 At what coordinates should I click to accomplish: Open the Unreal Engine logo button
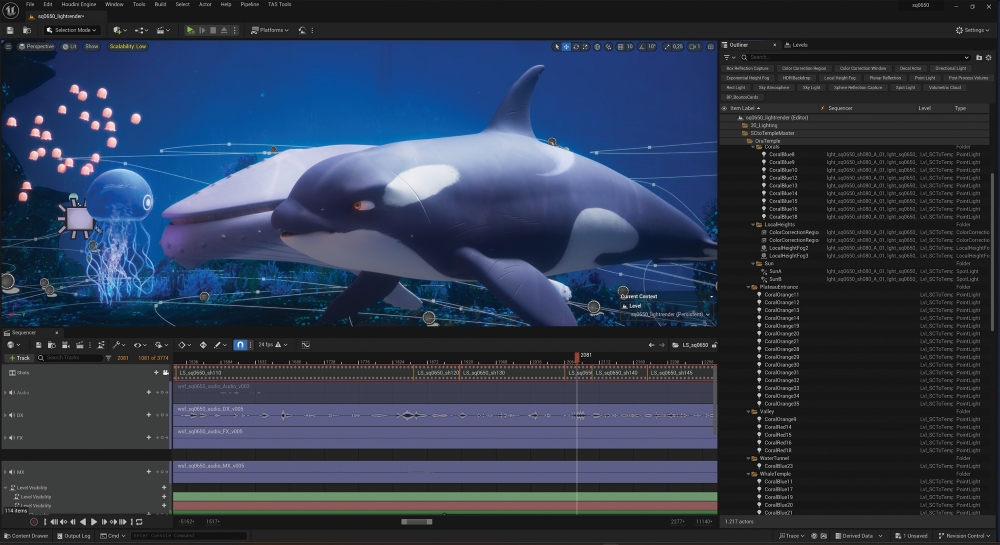pos(11,10)
